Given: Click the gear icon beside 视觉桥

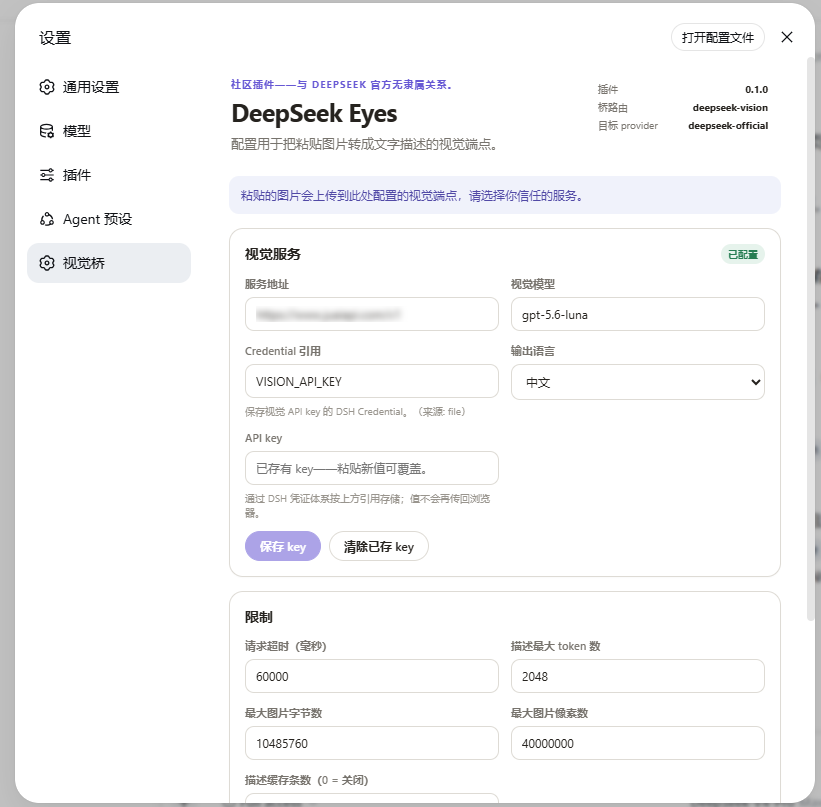Looking at the screenshot, I should pos(47,263).
